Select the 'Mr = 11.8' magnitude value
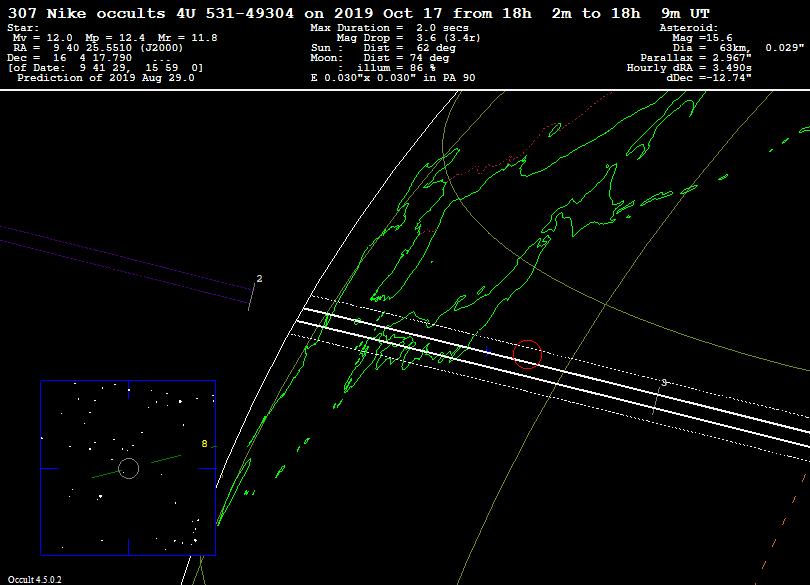The image size is (810, 585). pos(188,38)
